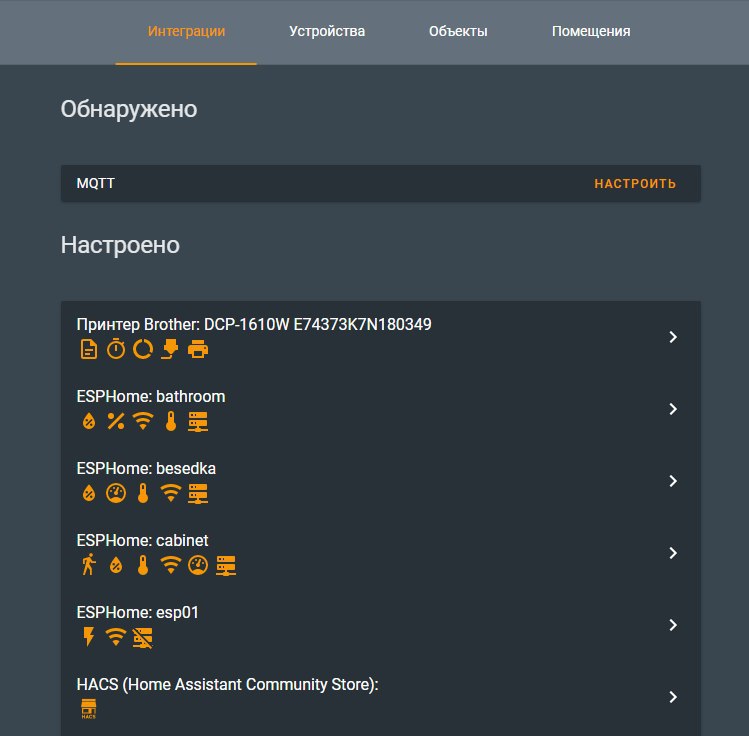The image size is (749, 736).
Task: Click besedka pressure gauge icon
Action: tap(116, 493)
